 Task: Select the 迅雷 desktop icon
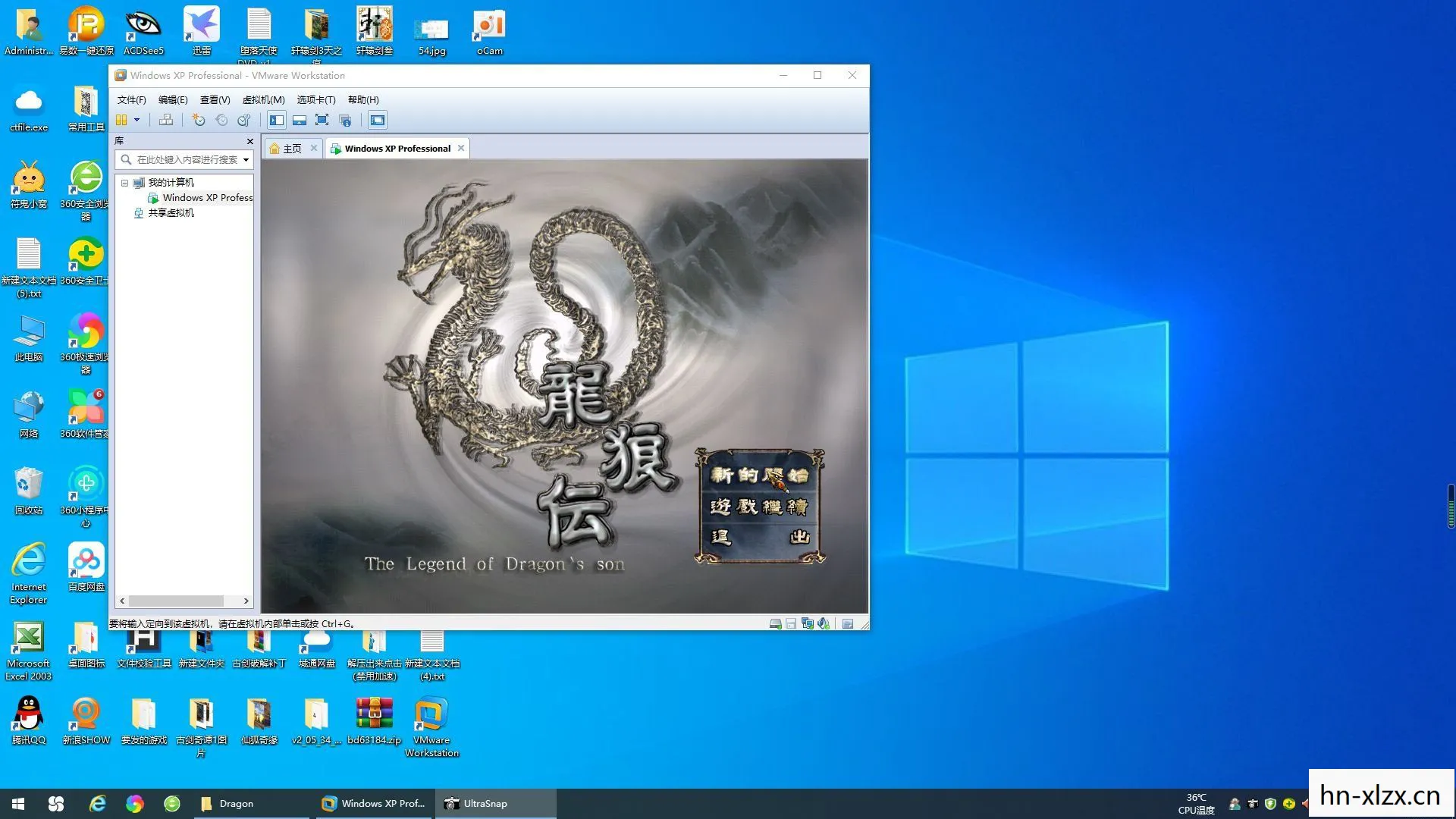point(201,32)
